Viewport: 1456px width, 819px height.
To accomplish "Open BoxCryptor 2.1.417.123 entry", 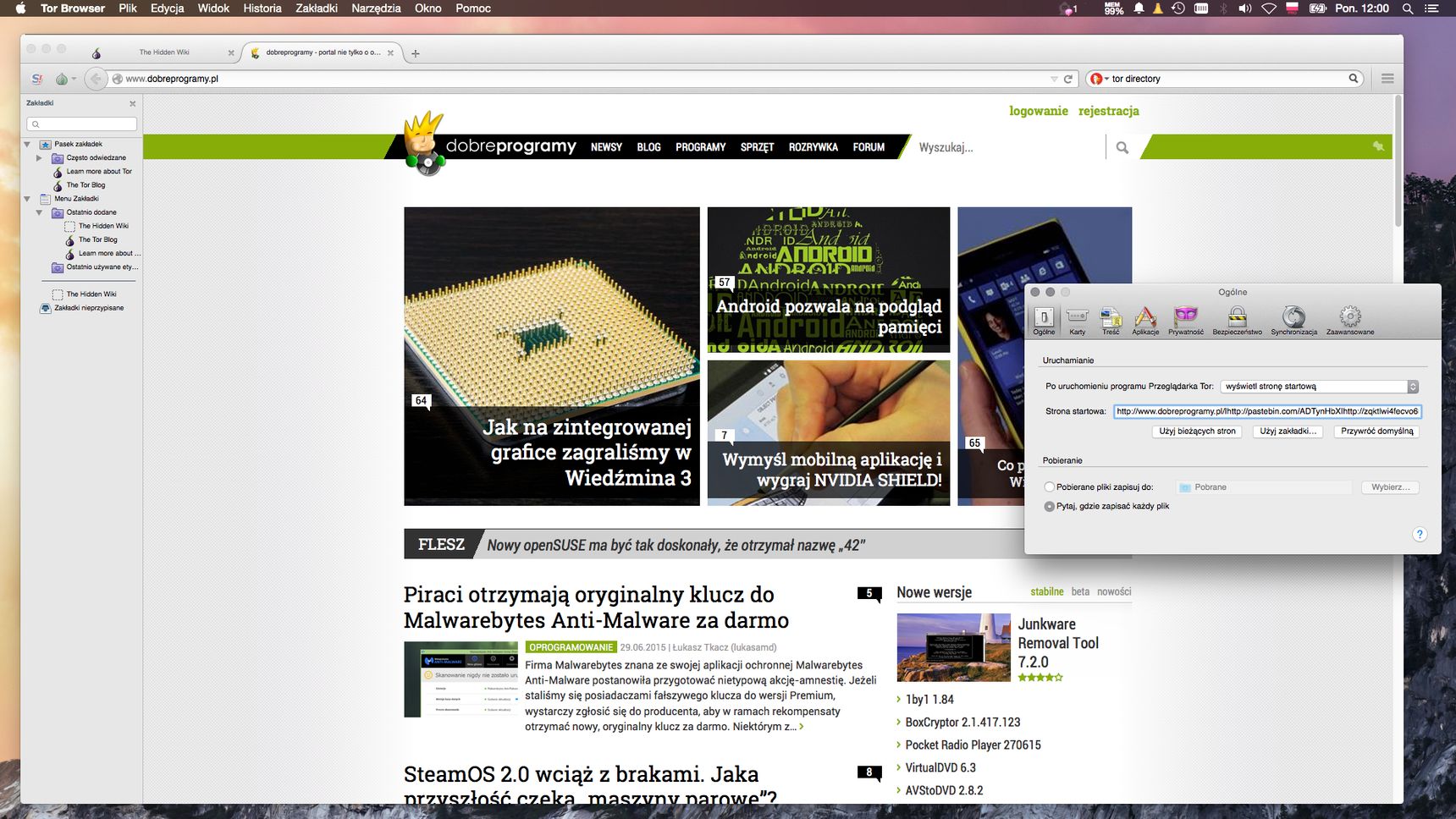I will [x=962, y=723].
